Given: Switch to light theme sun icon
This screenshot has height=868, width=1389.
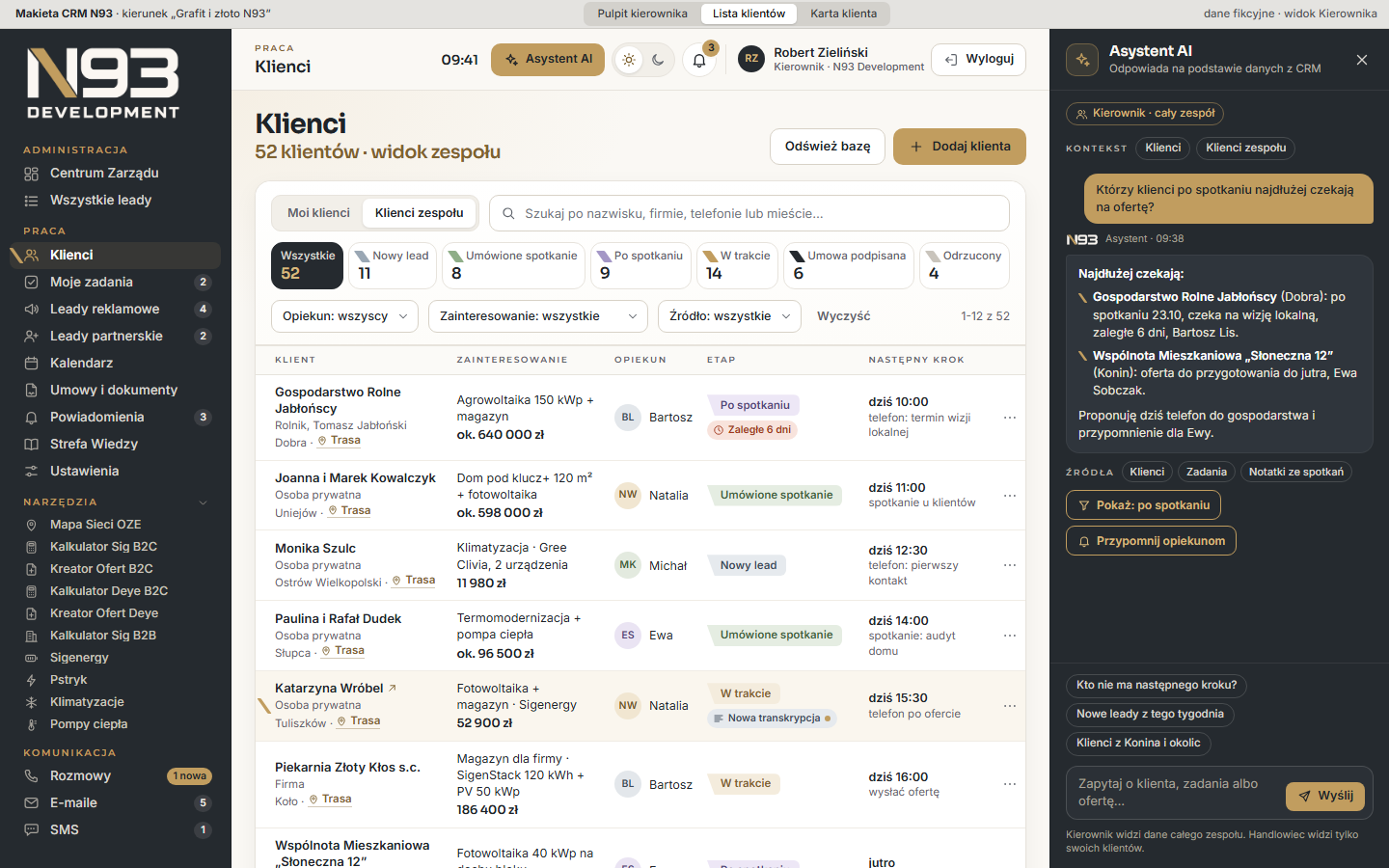Looking at the screenshot, I should click(629, 60).
